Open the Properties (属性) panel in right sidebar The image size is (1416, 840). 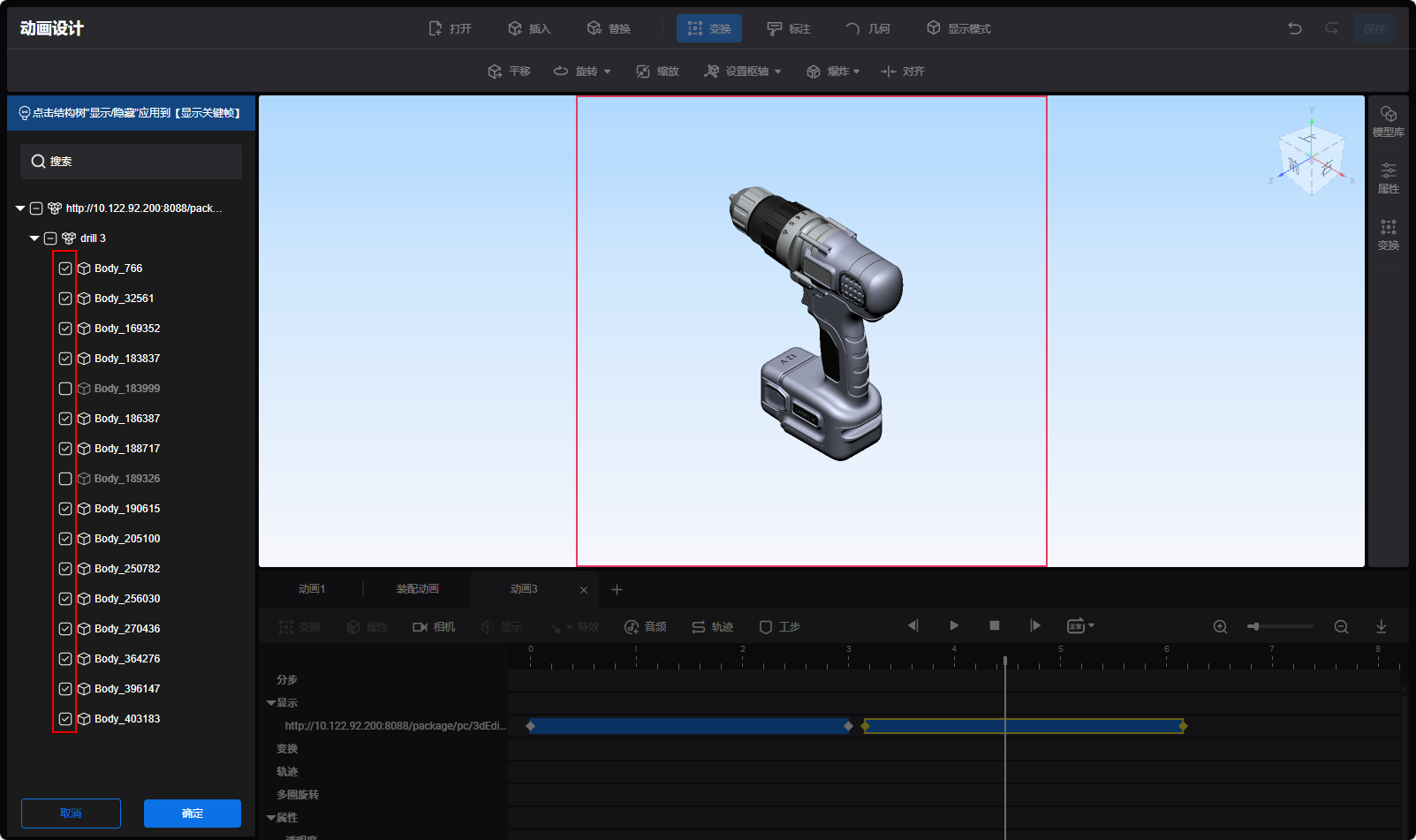pyautogui.click(x=1388, y=178)
